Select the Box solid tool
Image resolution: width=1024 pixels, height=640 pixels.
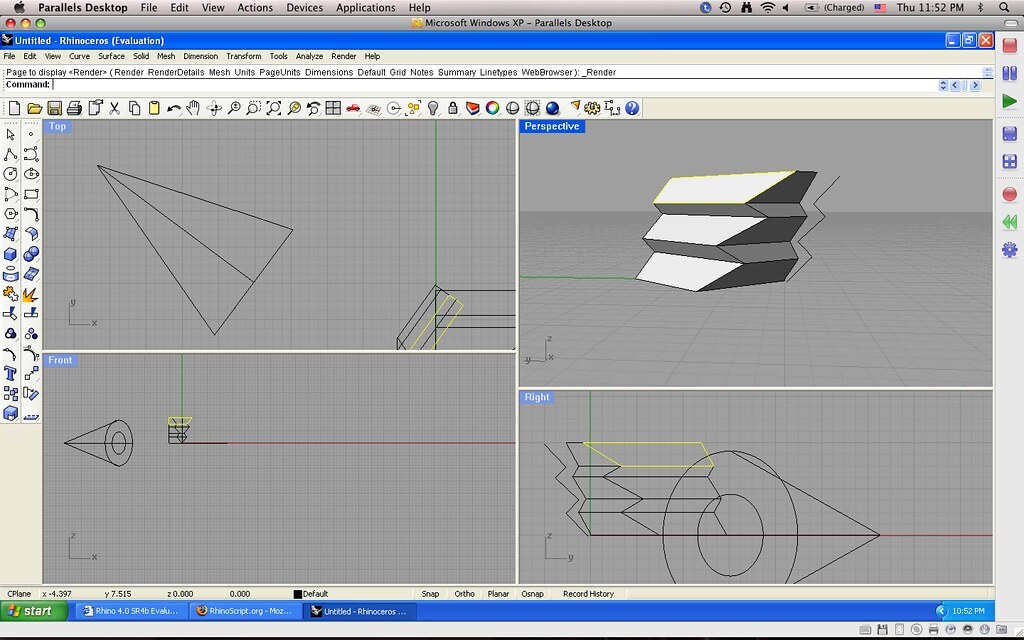(10, 253)
